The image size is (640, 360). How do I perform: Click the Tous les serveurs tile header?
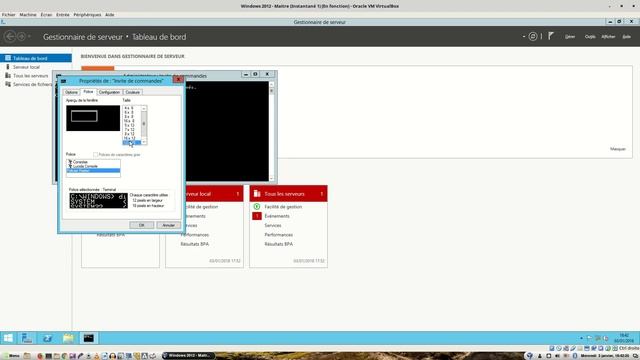pos(288,194)
